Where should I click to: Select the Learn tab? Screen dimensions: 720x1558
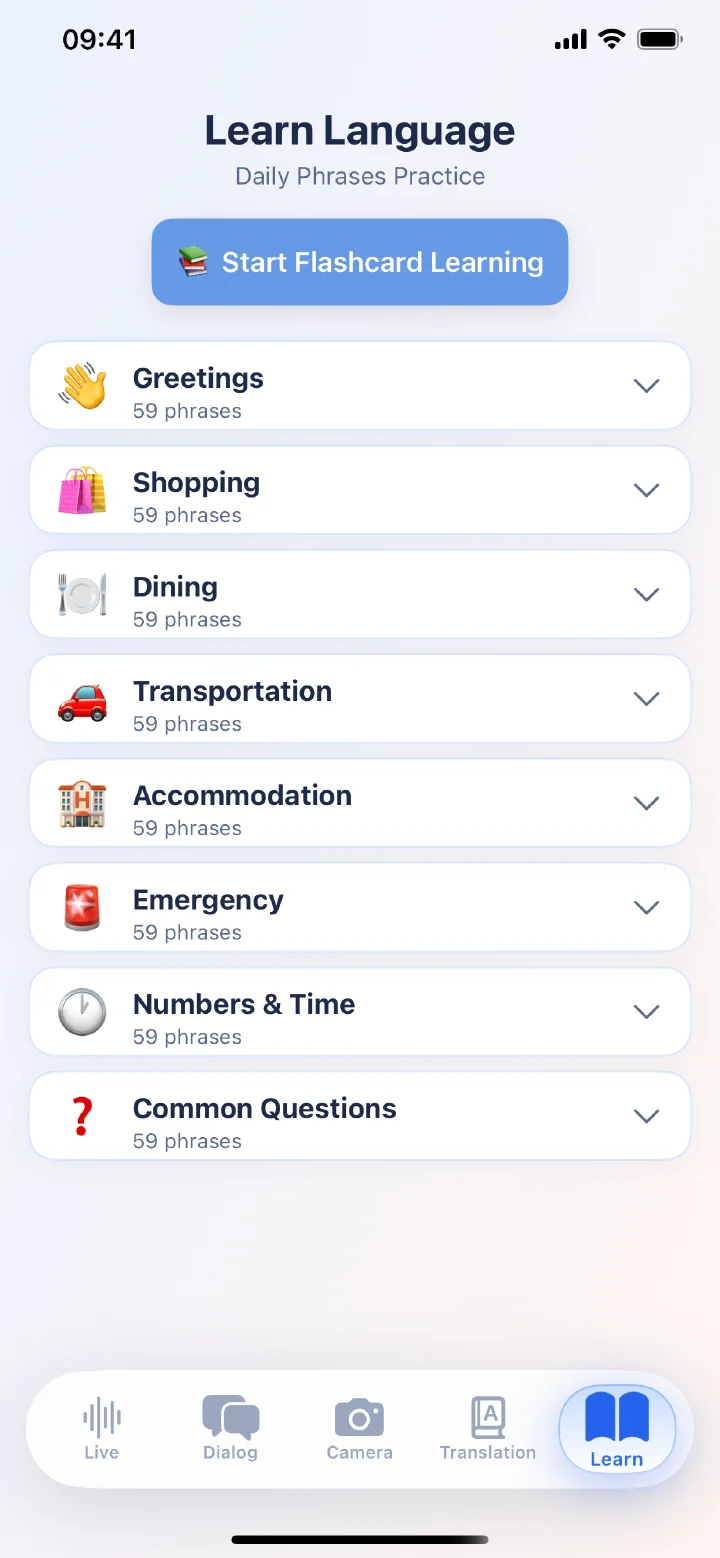(x=617, y=1430)
